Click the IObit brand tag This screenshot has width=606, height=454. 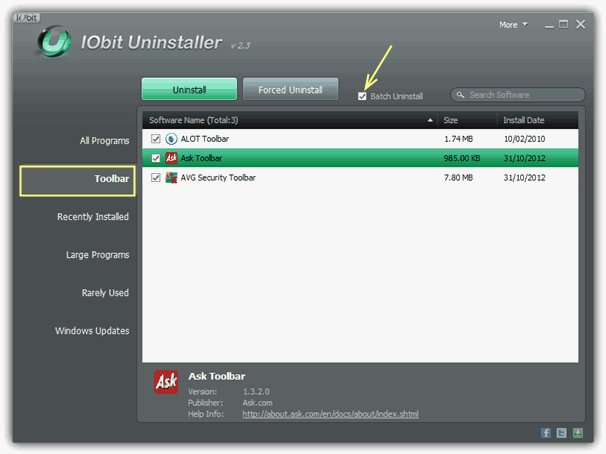(27, 17)
